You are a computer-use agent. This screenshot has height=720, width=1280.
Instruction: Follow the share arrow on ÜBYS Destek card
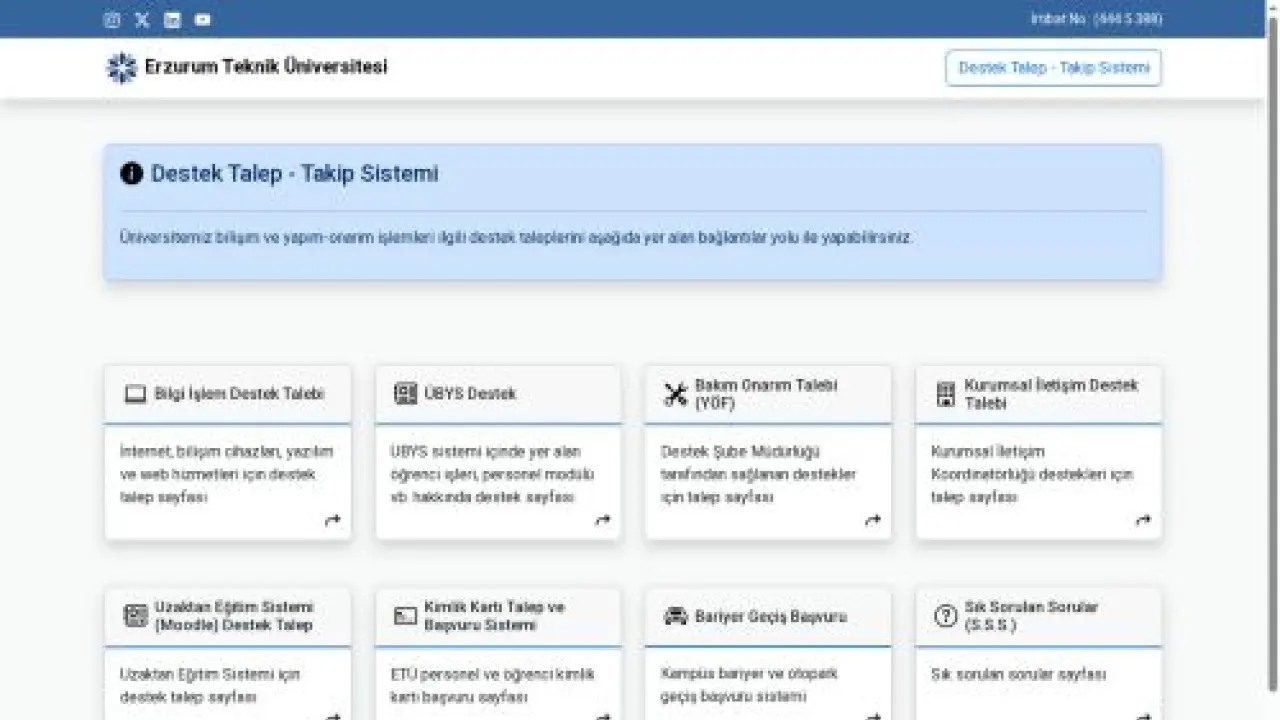click(x=603, y=520)
